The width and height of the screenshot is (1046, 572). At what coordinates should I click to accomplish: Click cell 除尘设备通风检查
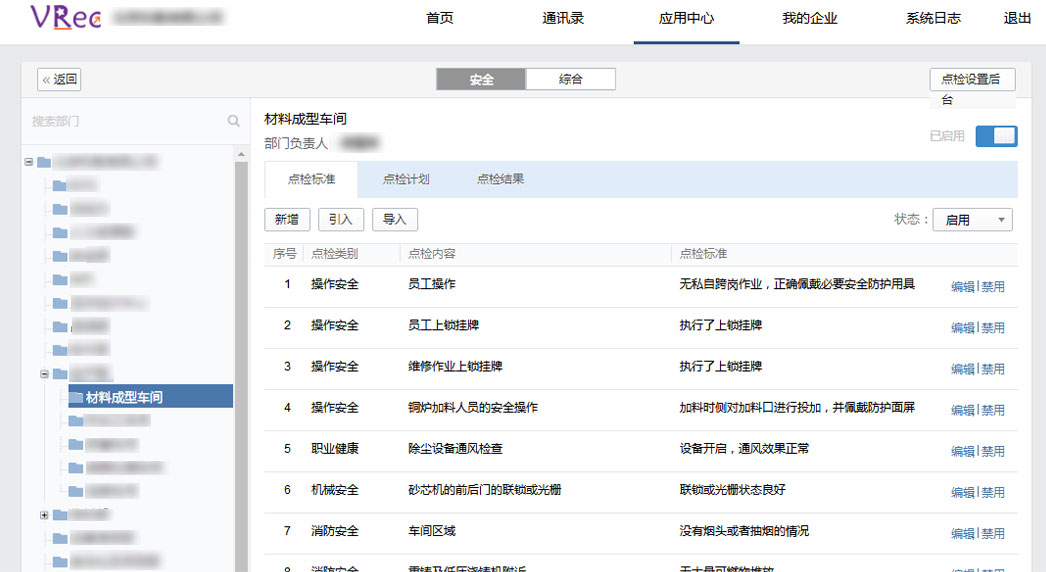click(455, 449)
